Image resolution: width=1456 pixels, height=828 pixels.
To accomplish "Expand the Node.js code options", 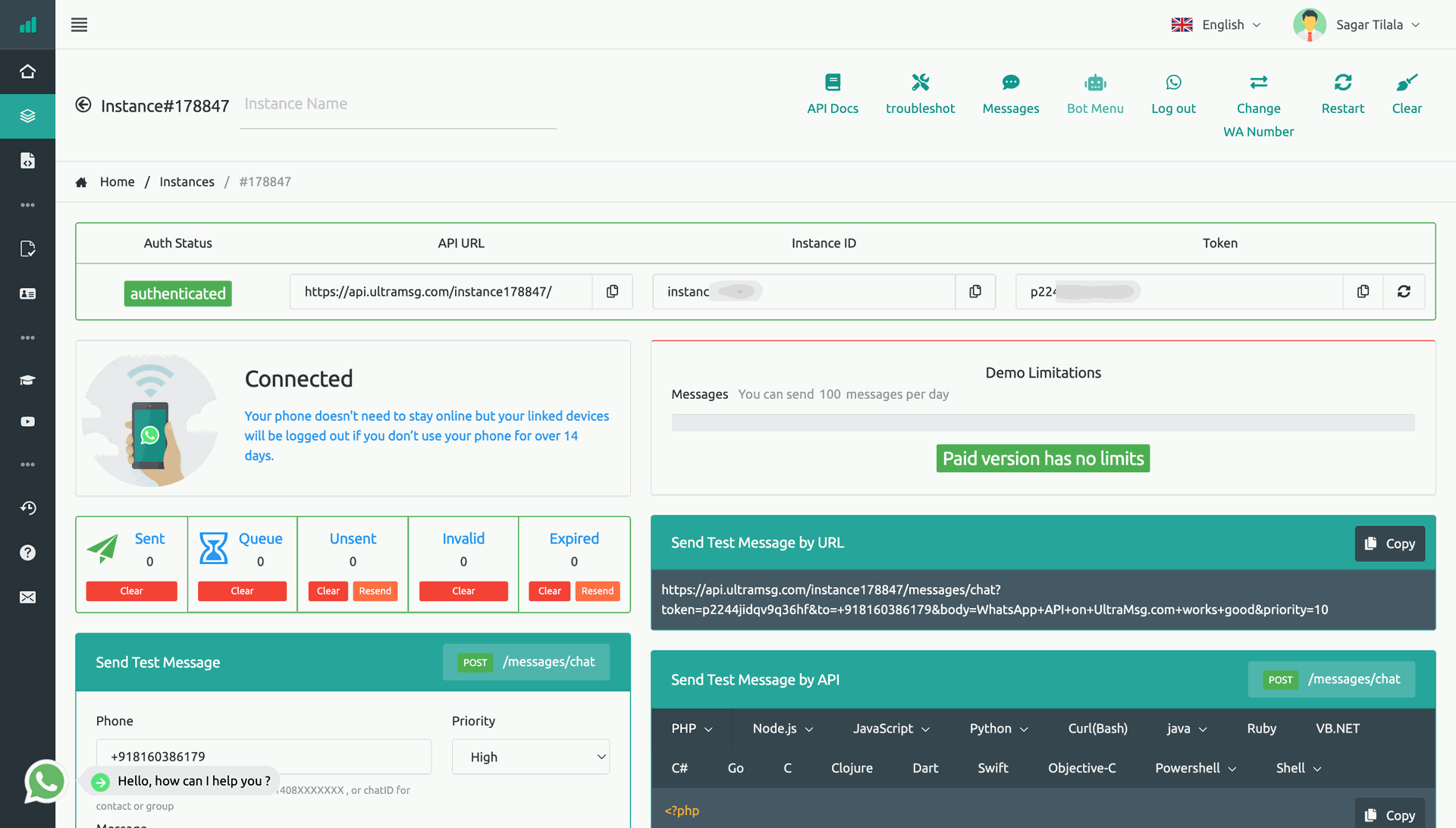I will [x=783, y=729].
